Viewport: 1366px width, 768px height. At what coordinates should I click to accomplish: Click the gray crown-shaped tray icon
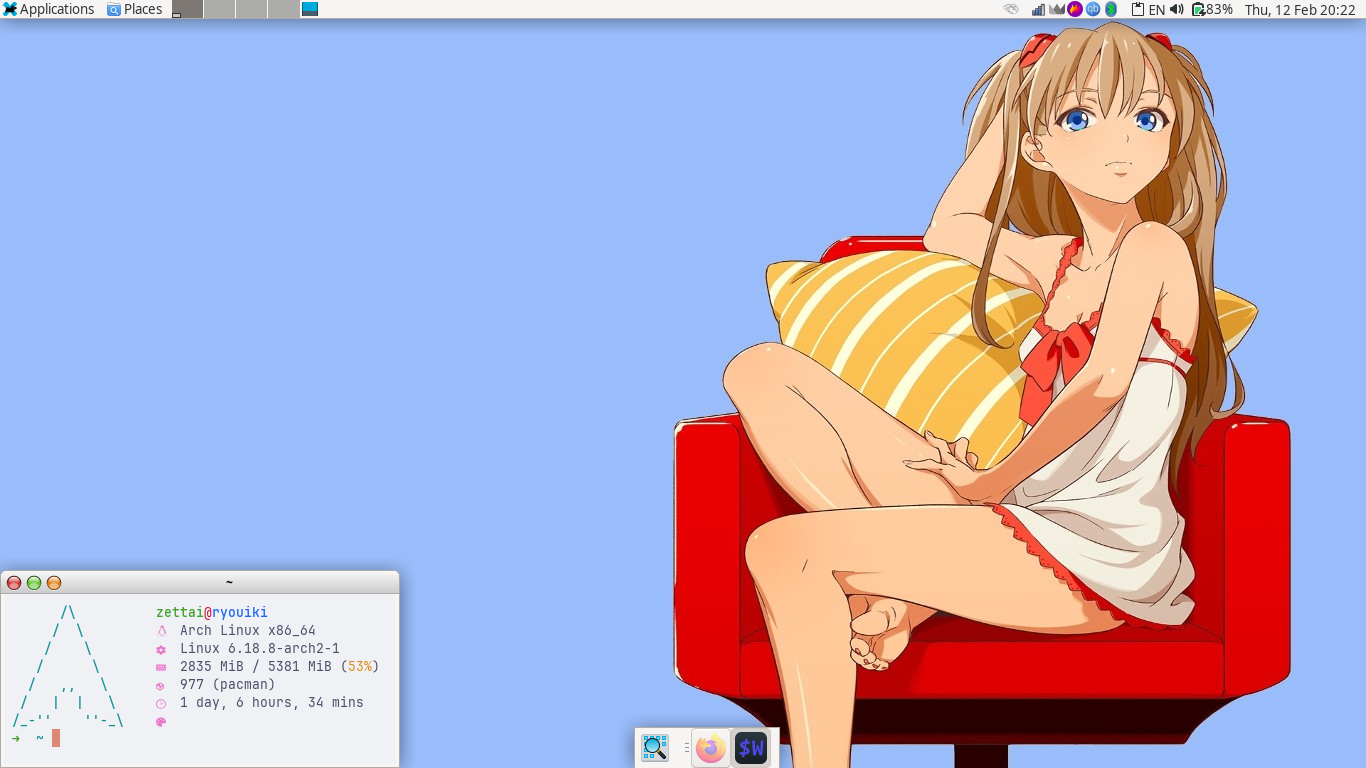point(1056,9)
